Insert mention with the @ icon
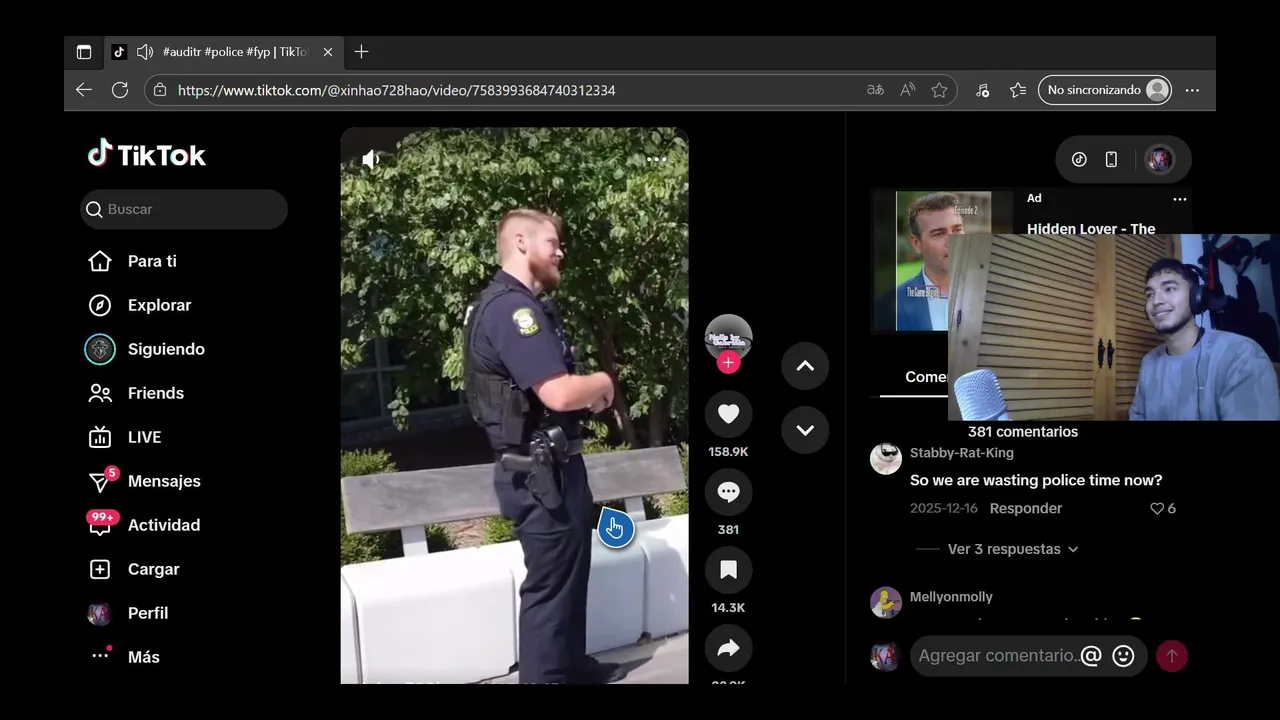This screenshot has height=720, width=1280. (x=1091, y=656)
